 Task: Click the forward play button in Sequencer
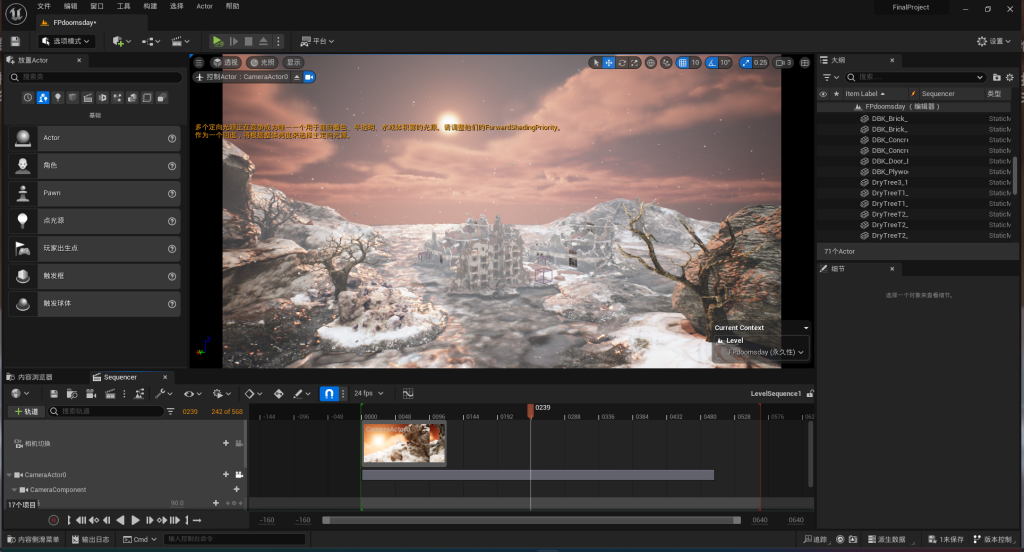[x=135, y=521]
